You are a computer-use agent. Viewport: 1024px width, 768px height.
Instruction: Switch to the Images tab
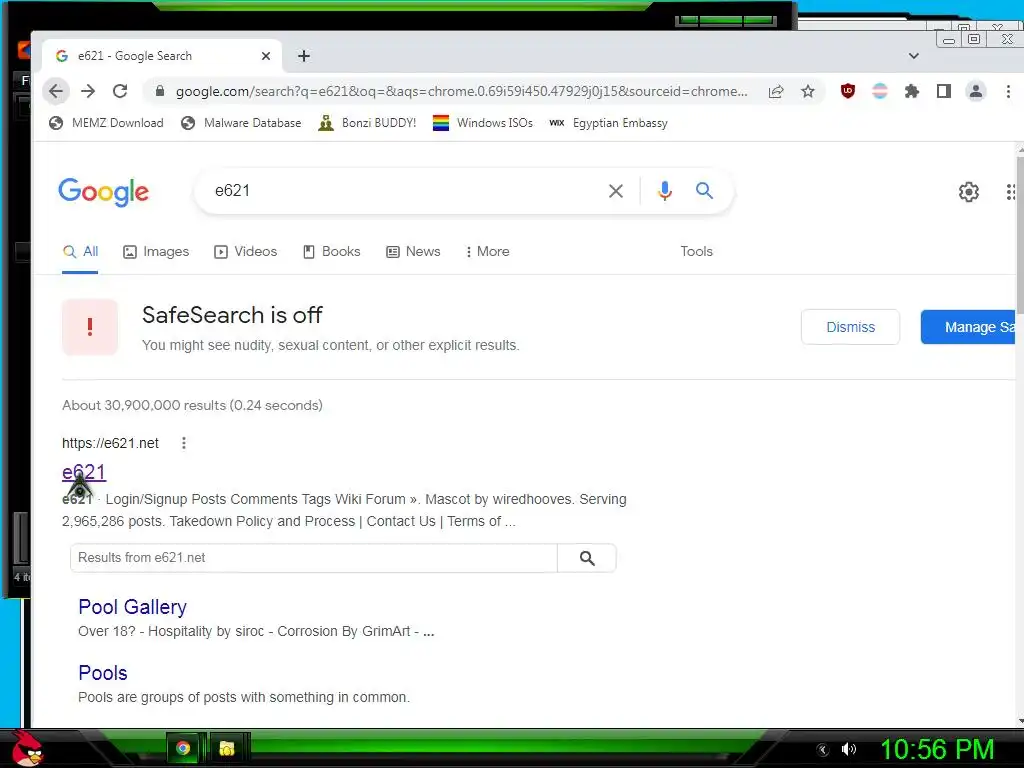(x=156, y=251)
